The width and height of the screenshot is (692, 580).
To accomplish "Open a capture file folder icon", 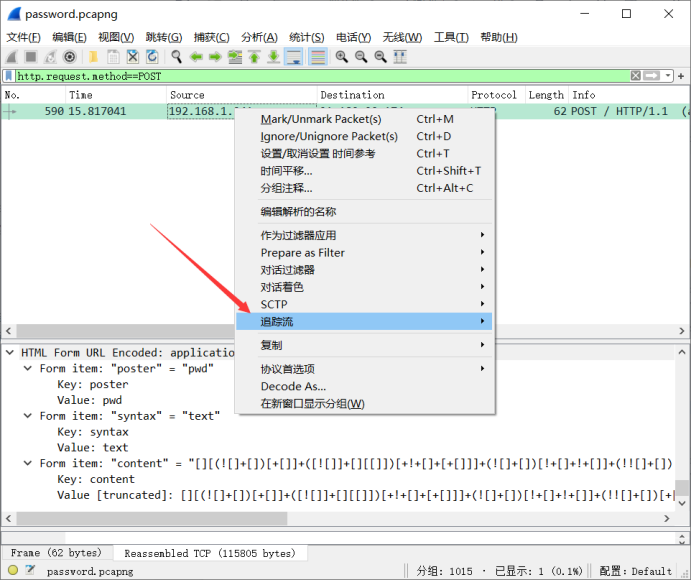I will [93, 57].
